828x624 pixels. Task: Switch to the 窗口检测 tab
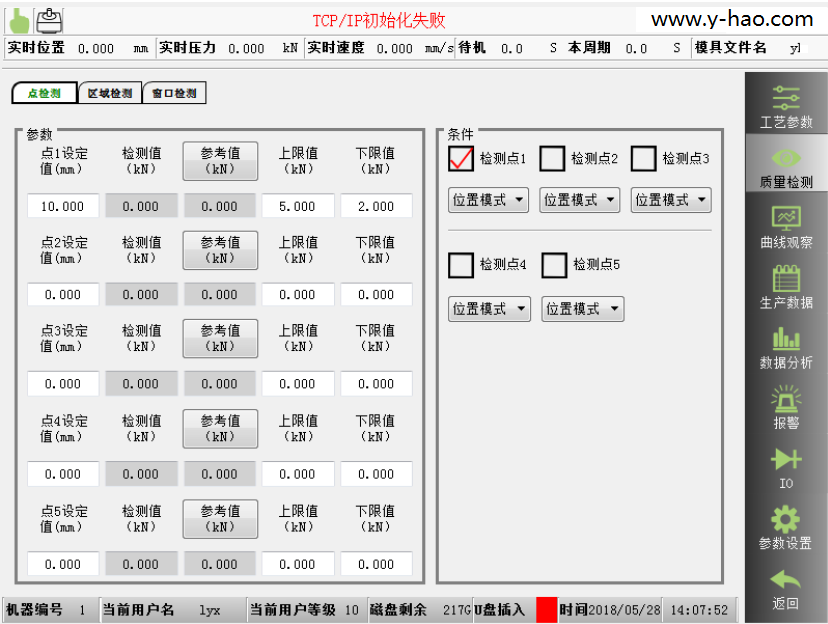(x=174, y=93)
